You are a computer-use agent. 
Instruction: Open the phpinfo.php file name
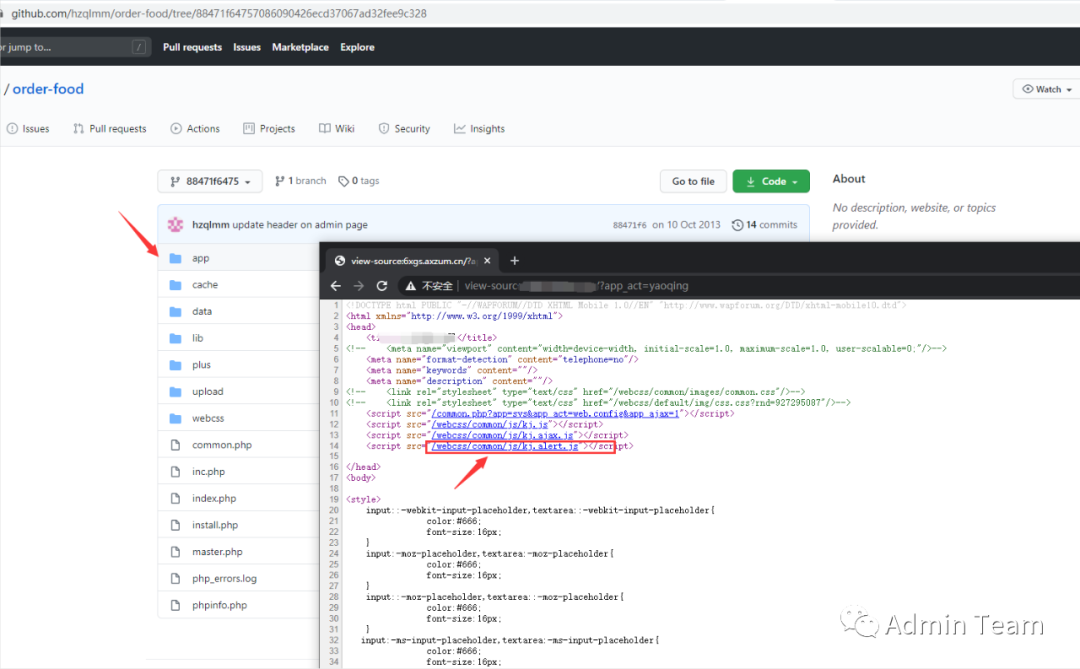219,605
